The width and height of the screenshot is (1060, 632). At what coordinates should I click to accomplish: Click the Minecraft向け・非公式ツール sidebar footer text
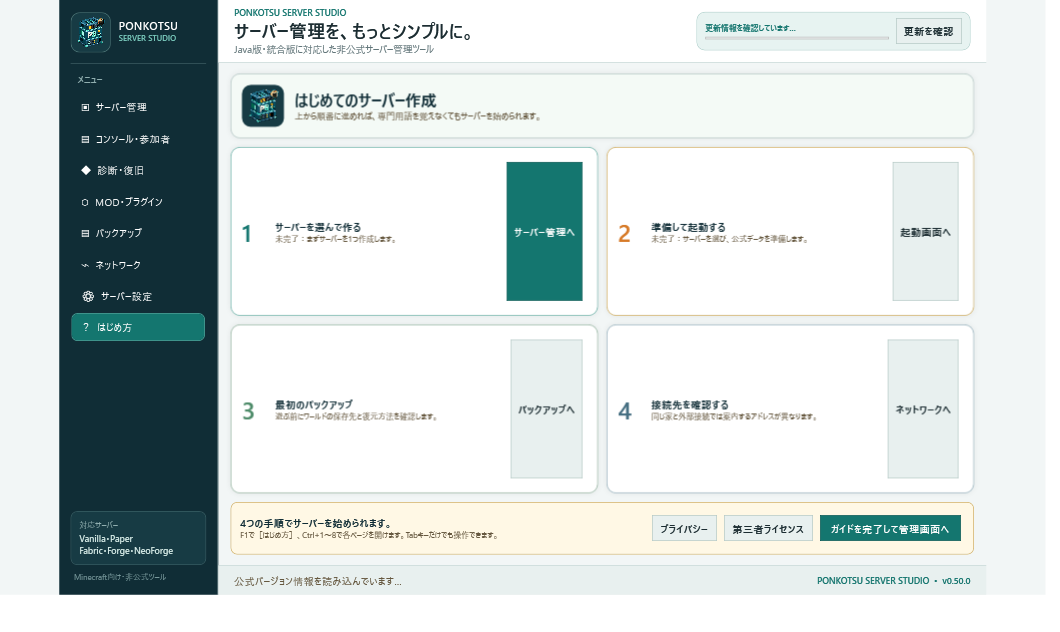tap(120, 577)
